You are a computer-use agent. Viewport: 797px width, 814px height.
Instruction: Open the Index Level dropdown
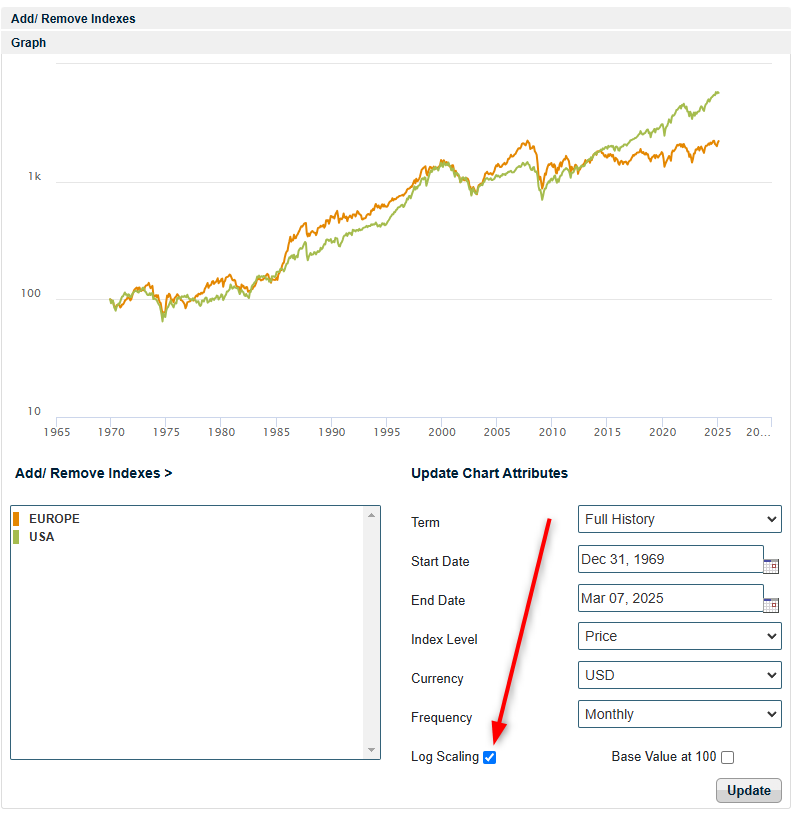point(680,636)
